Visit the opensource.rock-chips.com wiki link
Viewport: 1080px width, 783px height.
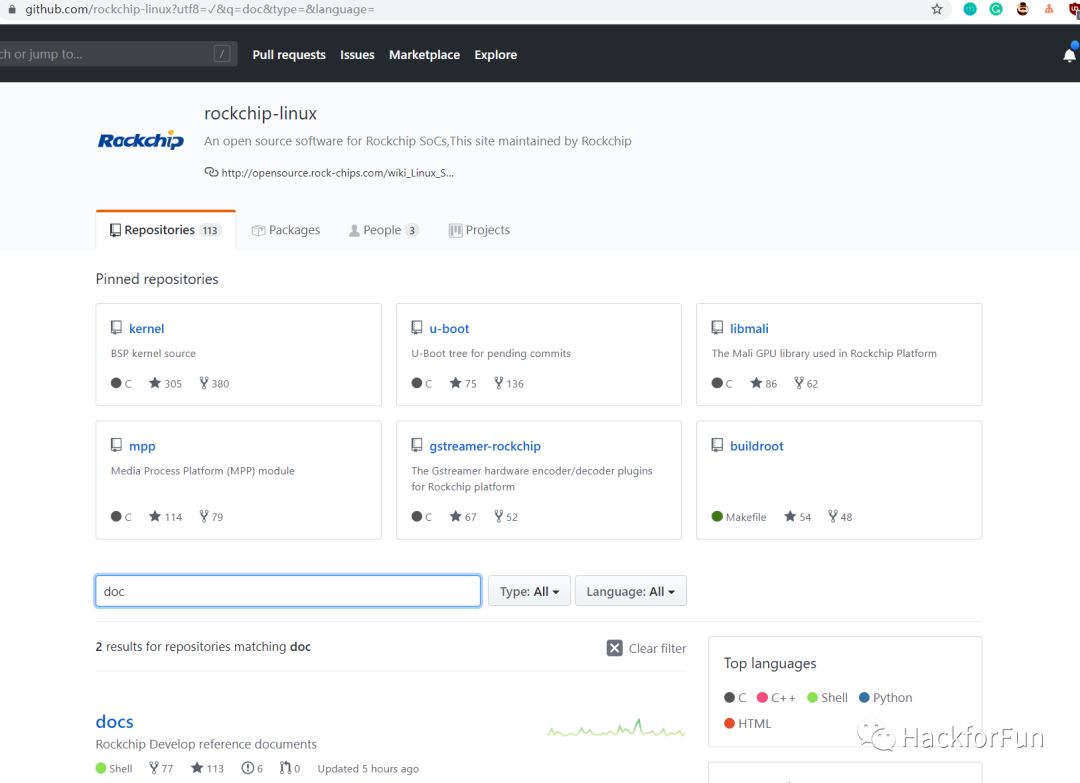(338, 173)
